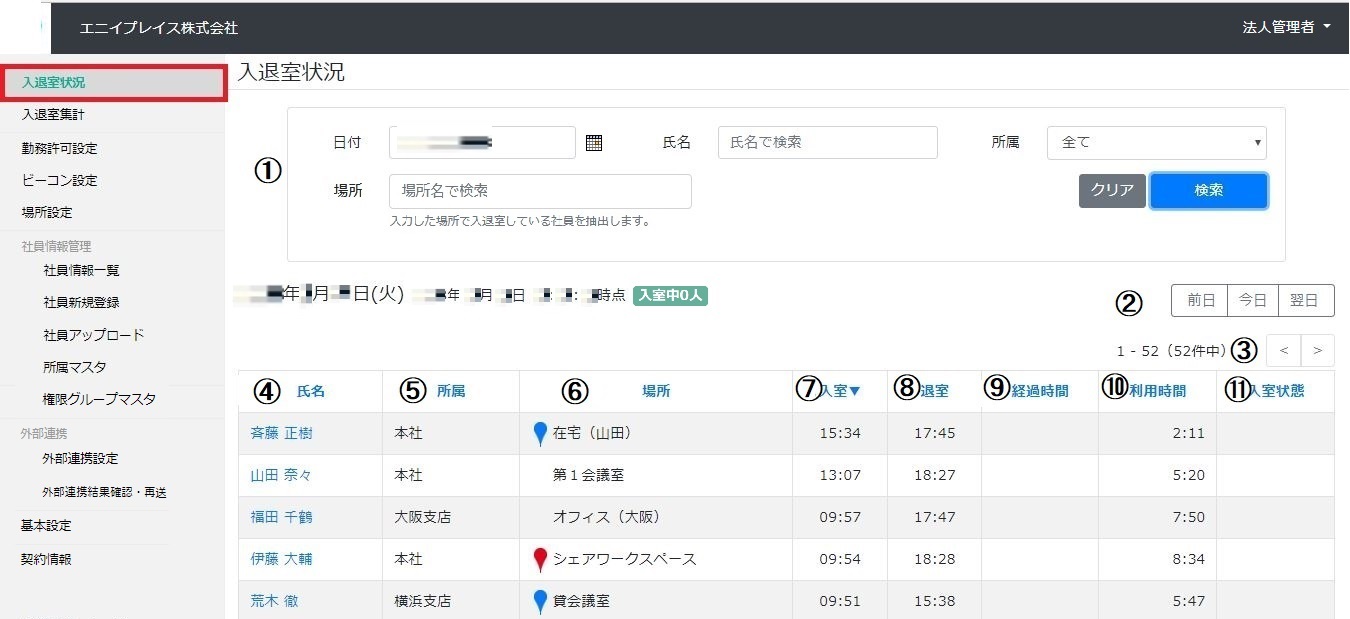
Task: Open 社員新規登録 in the sidebar
Action: [x=82, y=303]
